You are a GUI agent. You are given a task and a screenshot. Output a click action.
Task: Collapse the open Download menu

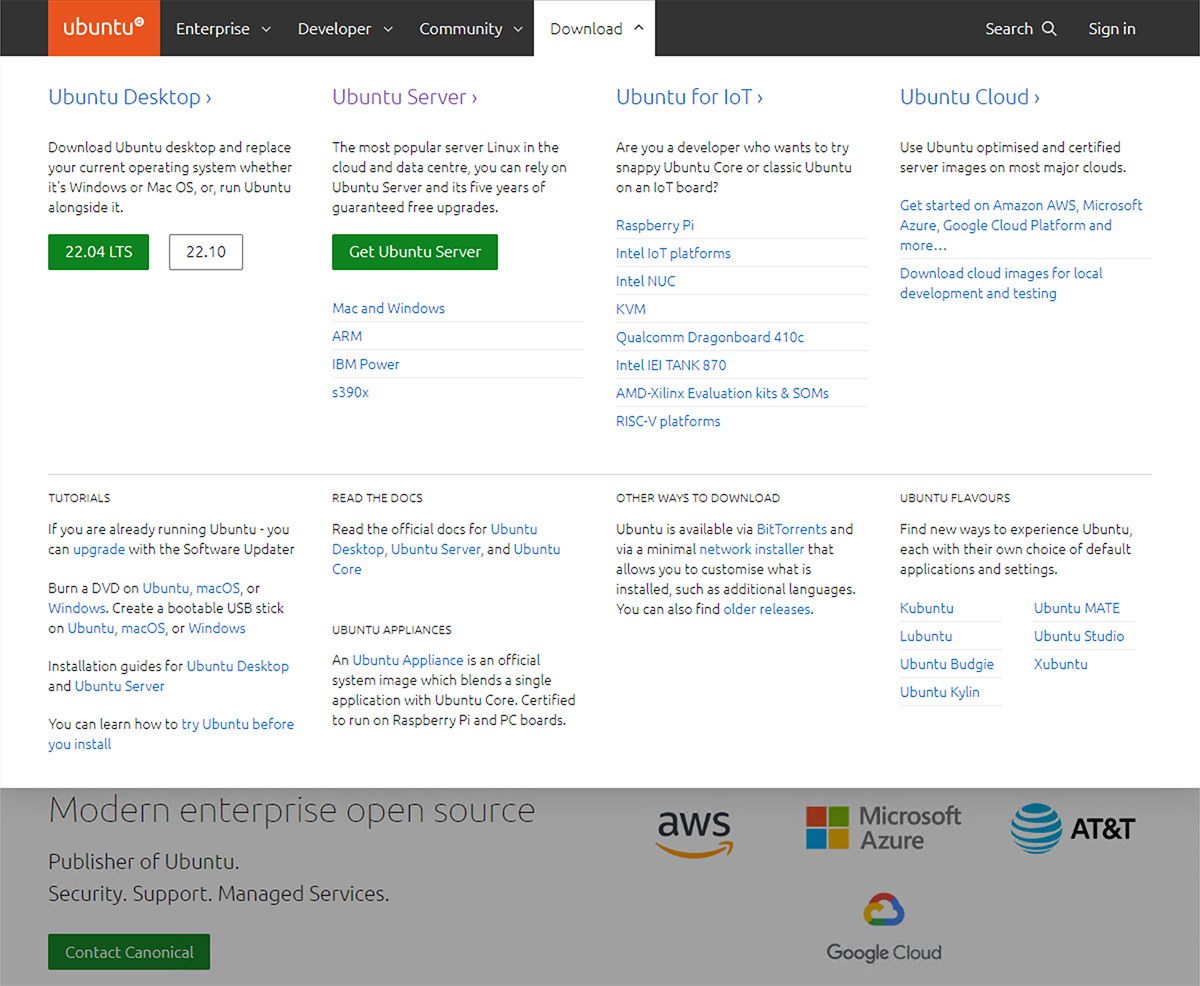595,29
